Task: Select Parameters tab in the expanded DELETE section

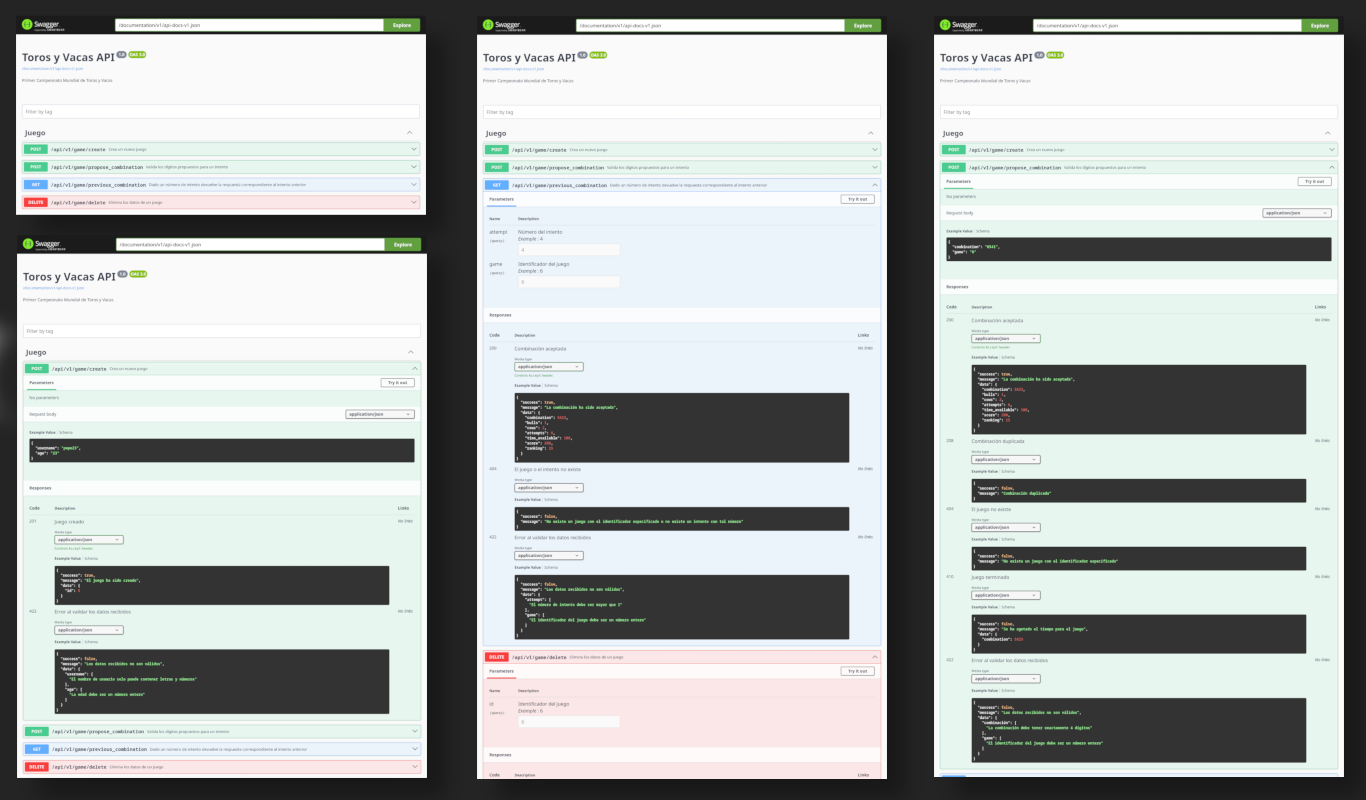Action: click(x=500, y=671)
